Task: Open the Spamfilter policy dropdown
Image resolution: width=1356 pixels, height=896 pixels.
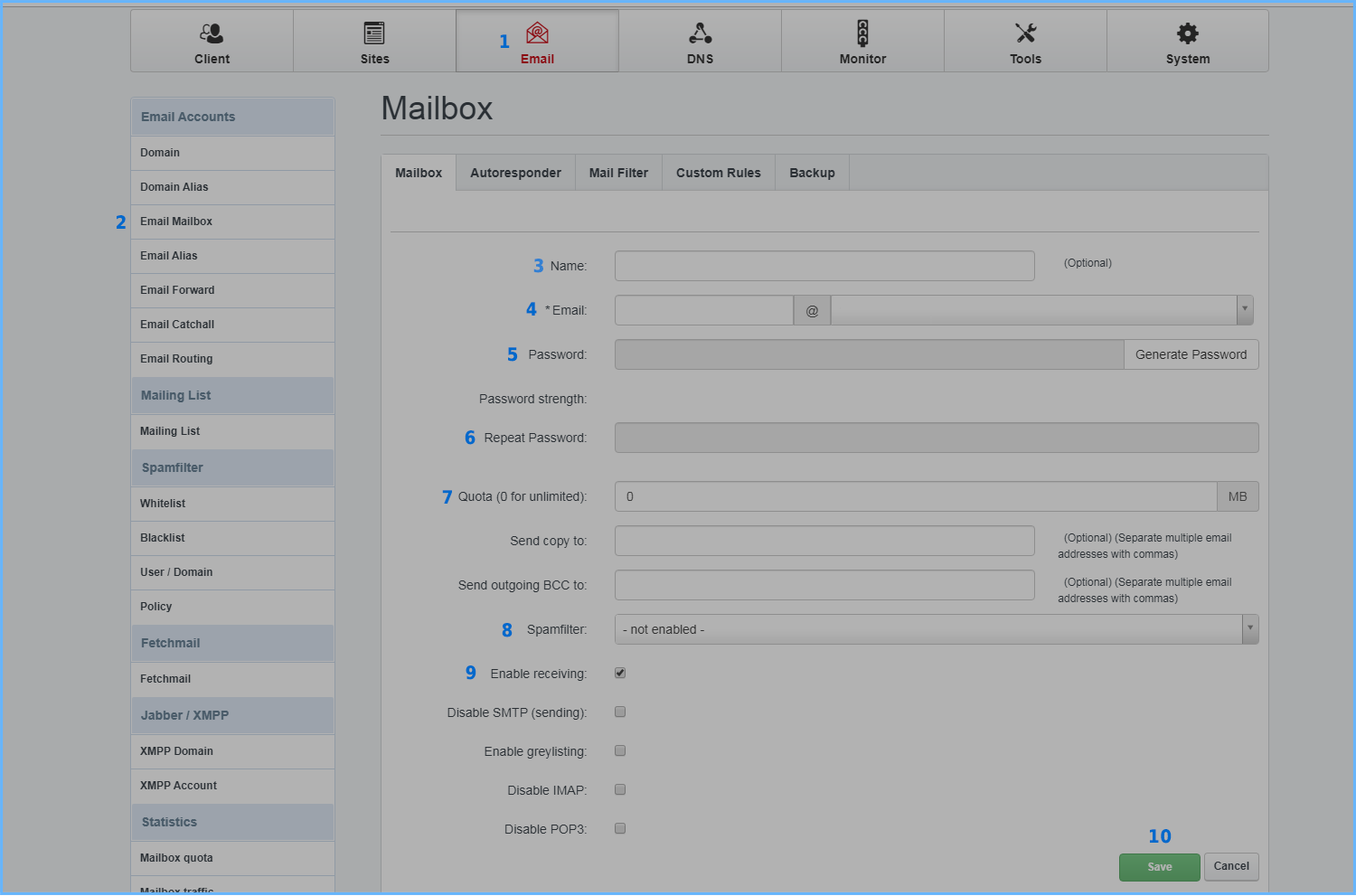Action: coord(937,629)
